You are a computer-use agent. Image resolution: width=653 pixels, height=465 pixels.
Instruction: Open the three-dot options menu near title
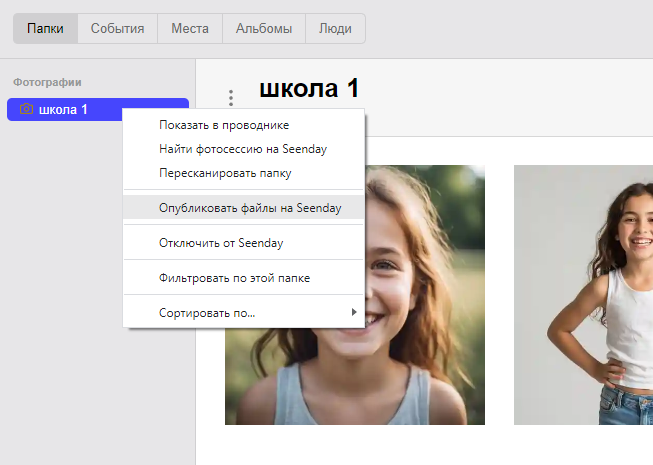pos(231,98)
